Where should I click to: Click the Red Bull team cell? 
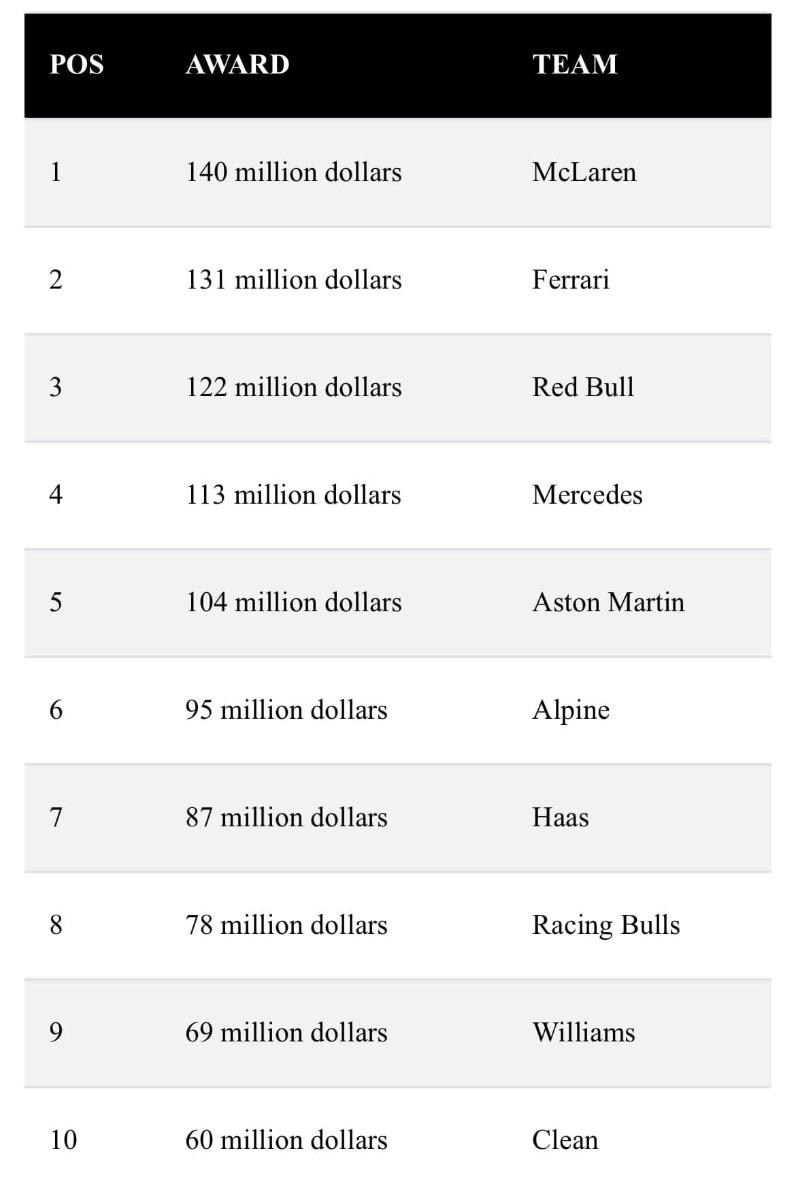coord(583,387)
